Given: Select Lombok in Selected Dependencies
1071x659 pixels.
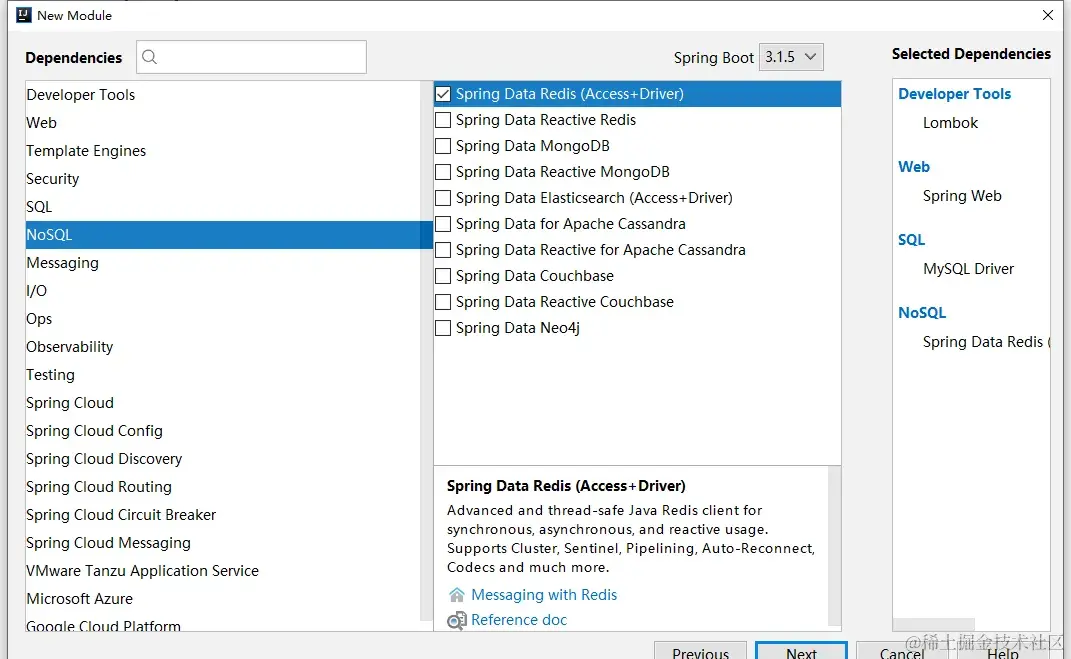Looking at the screenshot, I should coord(950,123).
